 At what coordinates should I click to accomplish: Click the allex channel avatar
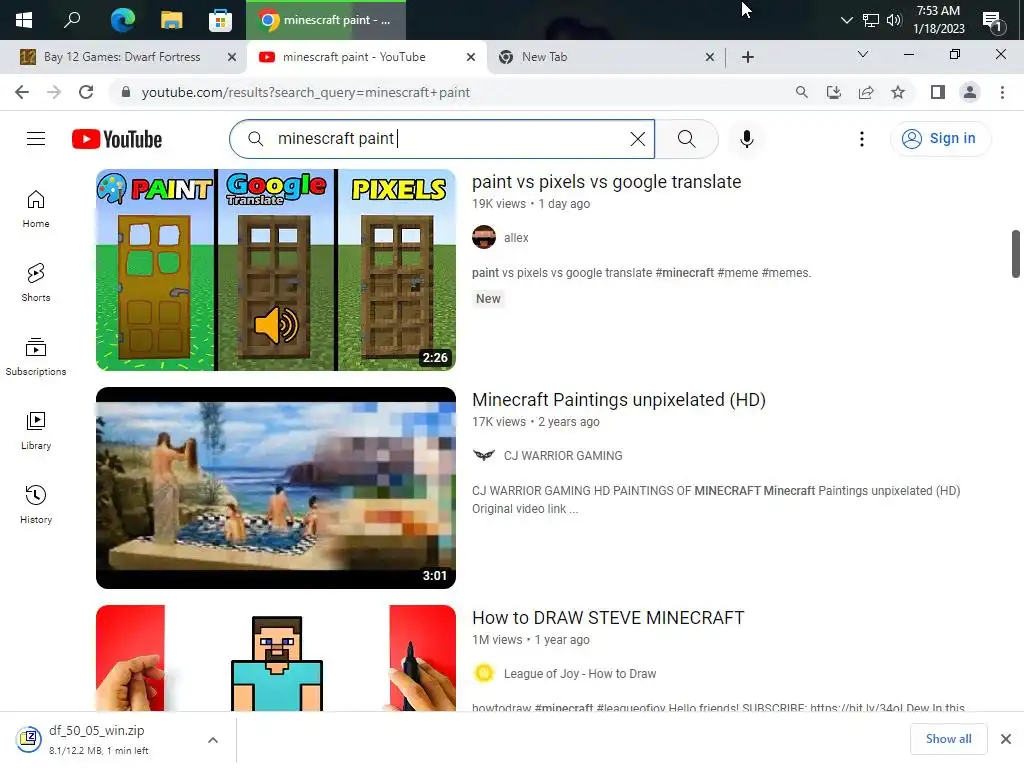point(484,237)
